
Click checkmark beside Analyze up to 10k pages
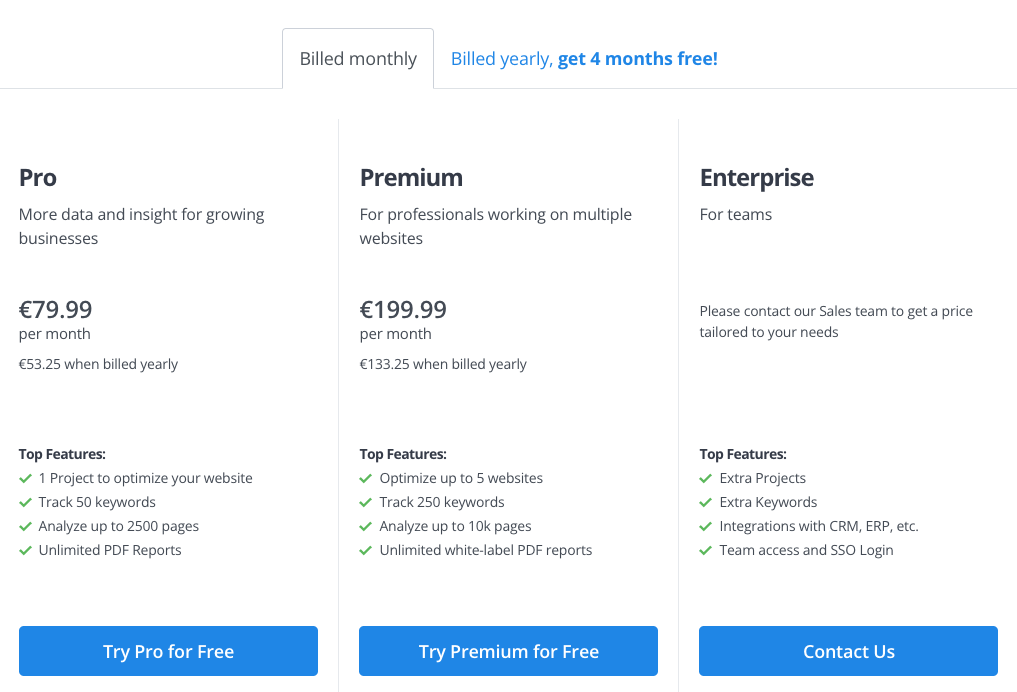366,527
